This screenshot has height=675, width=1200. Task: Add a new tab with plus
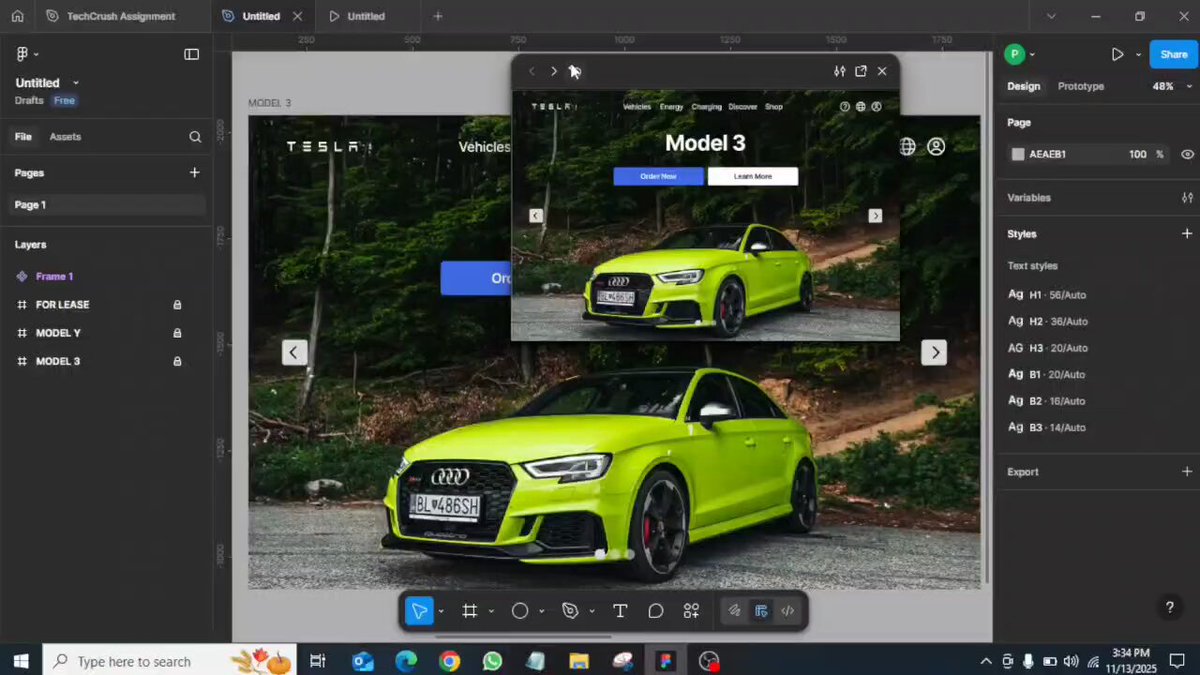point(437,16)
